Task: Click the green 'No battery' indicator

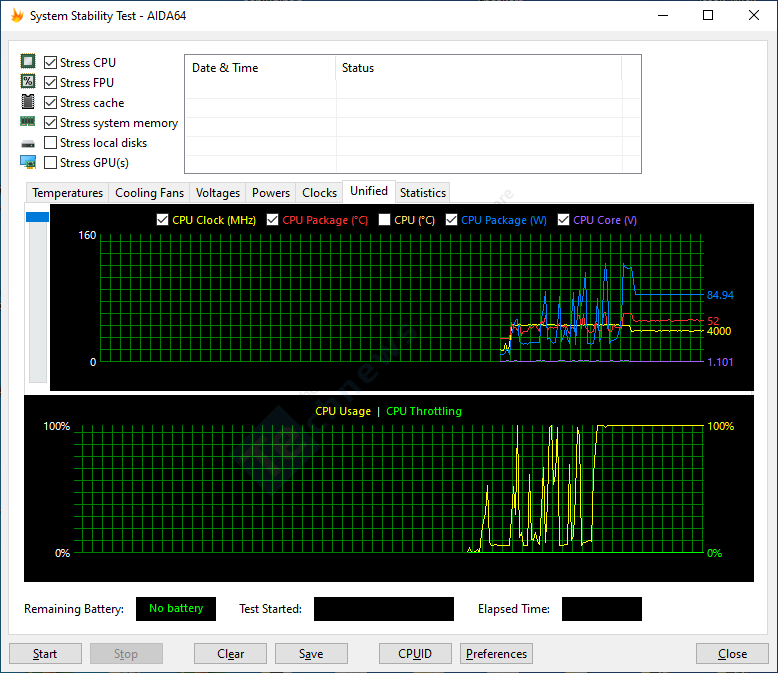Action: [176, 608]
